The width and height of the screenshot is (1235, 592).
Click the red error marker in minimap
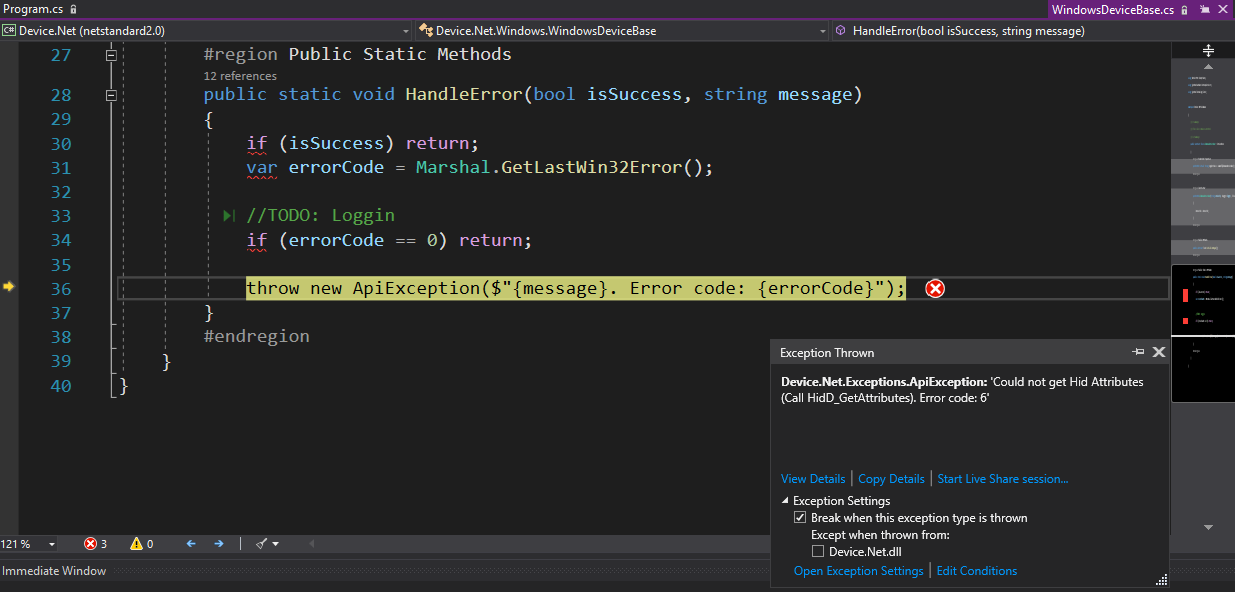pyautogui.click(x=1186, y=296)
